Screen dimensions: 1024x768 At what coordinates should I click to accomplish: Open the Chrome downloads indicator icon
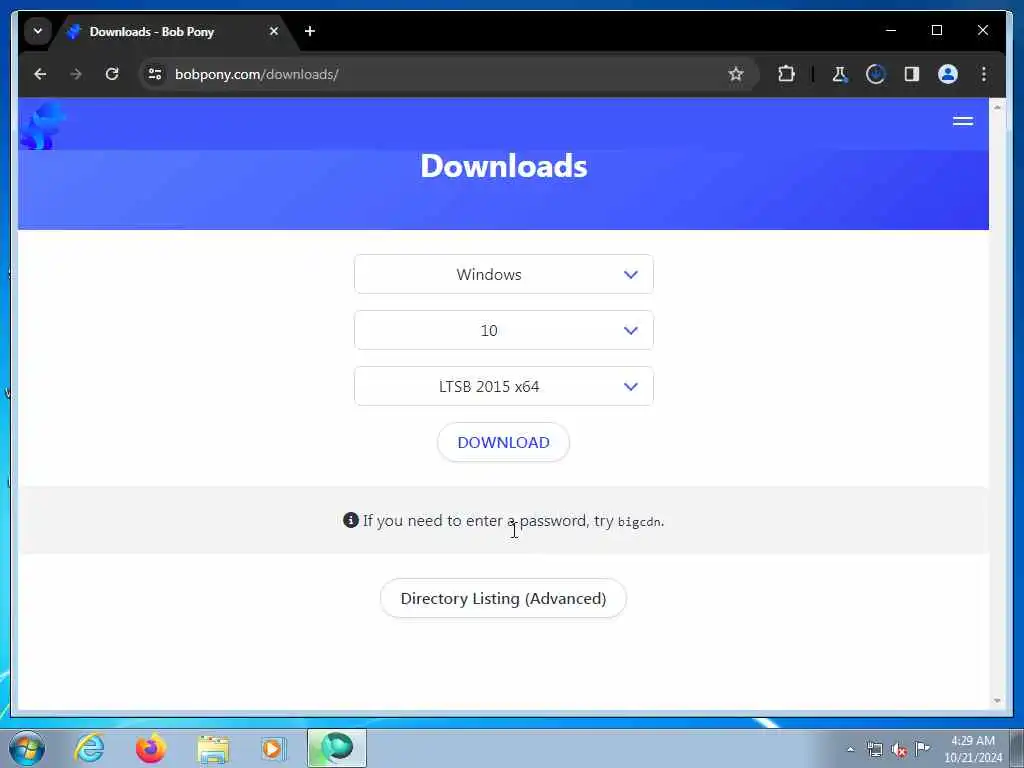876,74
